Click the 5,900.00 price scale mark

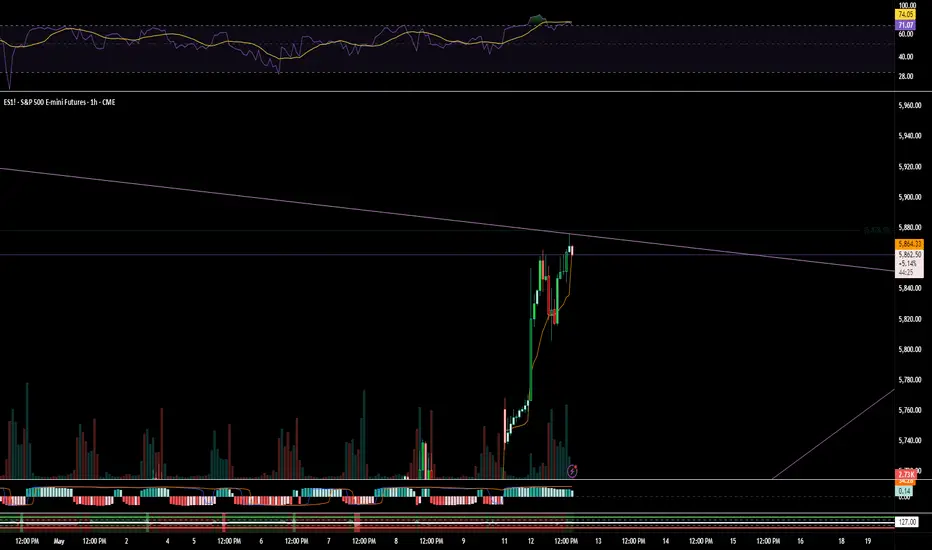[x=909, y=197]
